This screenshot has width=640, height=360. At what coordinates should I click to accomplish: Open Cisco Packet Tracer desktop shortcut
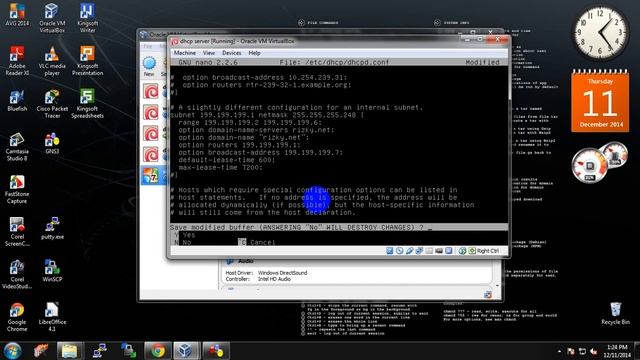point(52,104)
